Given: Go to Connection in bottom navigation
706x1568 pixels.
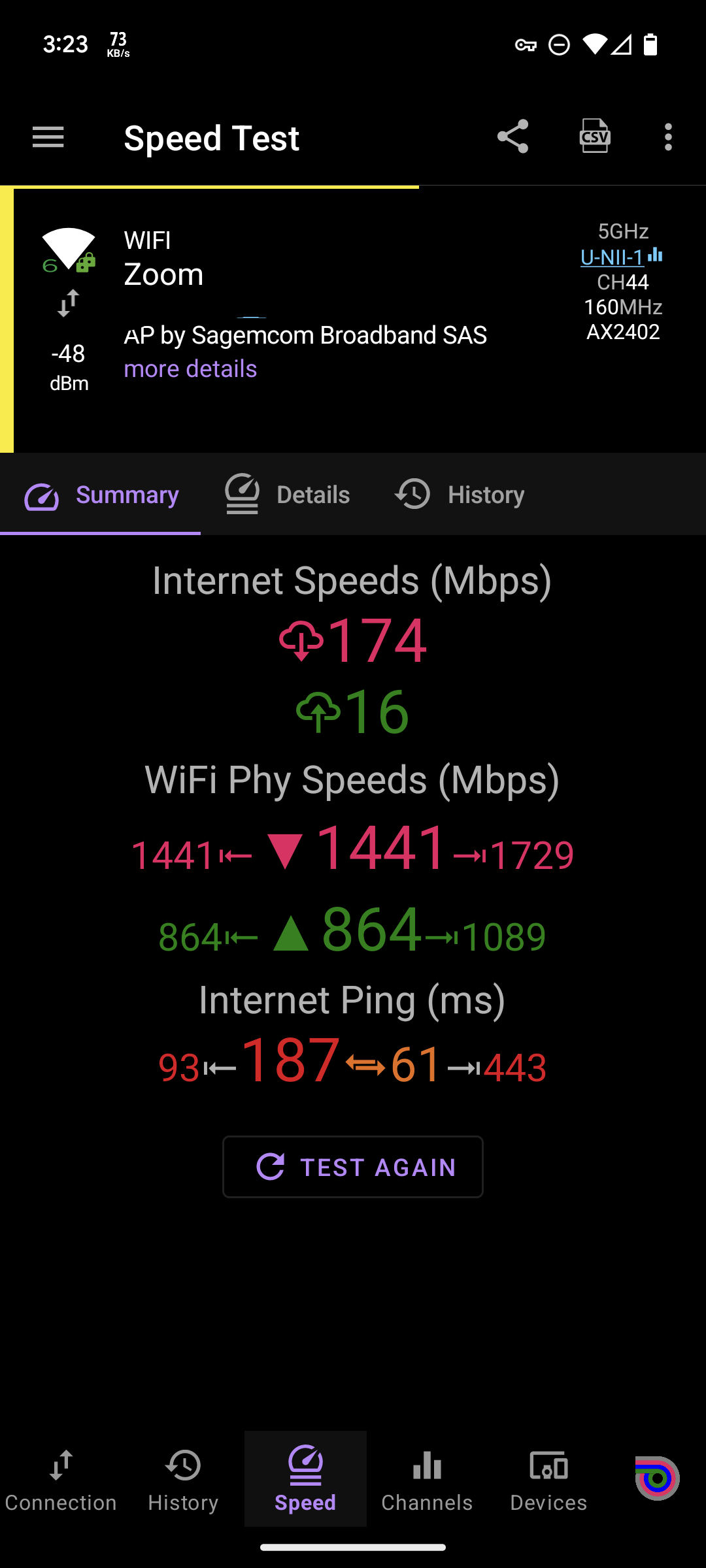Looking at the screenshot, I should pyautogui.click(x=61, y=1479).
